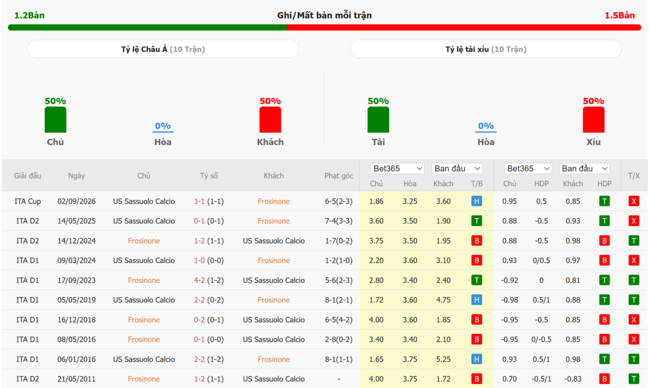Open US Sassuolo Calcio link in 14/05/2025 row
Screen dimensions: 650x388
click(x=144, y=221)
